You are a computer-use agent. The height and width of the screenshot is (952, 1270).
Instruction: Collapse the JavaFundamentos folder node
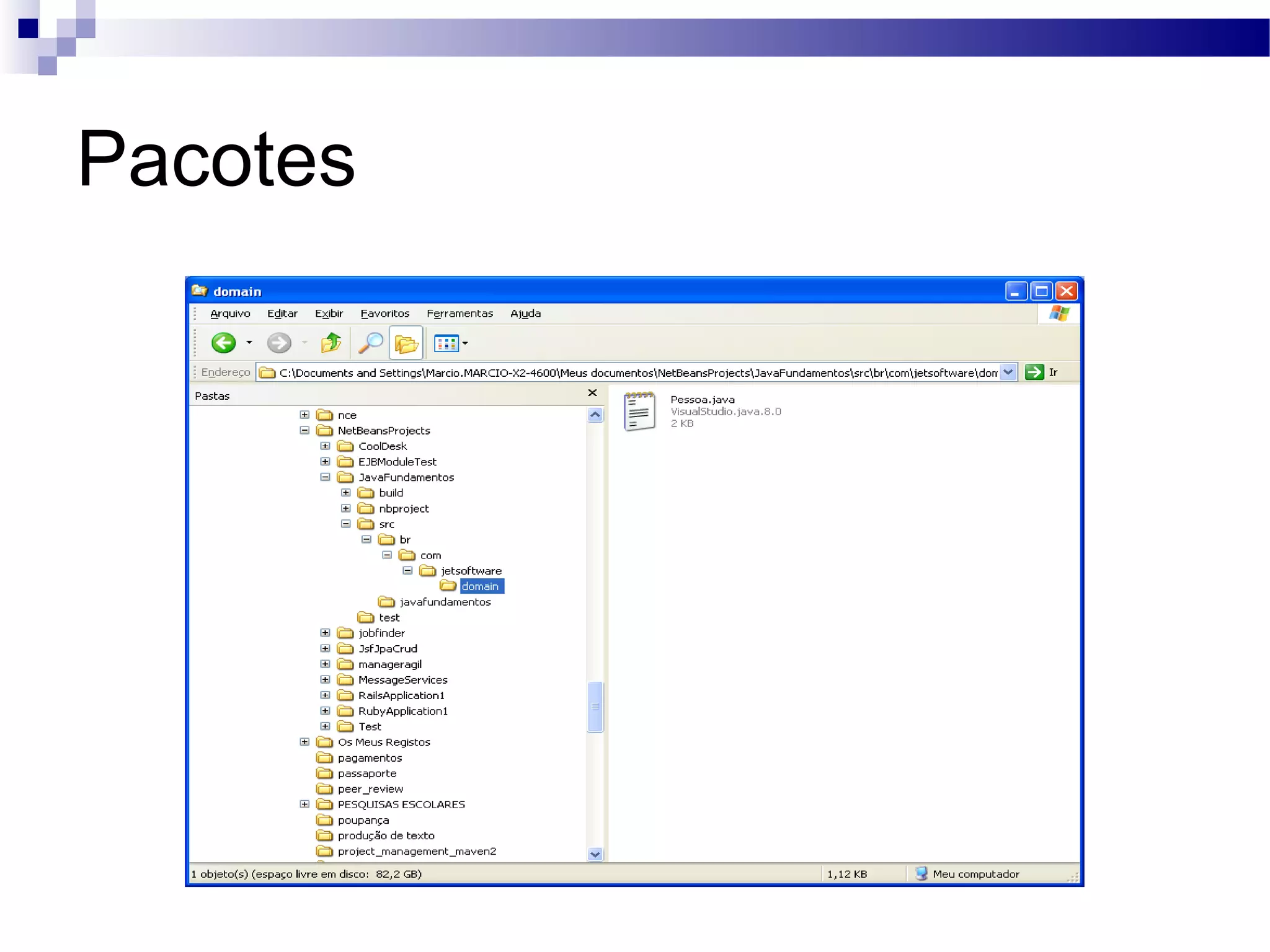325,477
